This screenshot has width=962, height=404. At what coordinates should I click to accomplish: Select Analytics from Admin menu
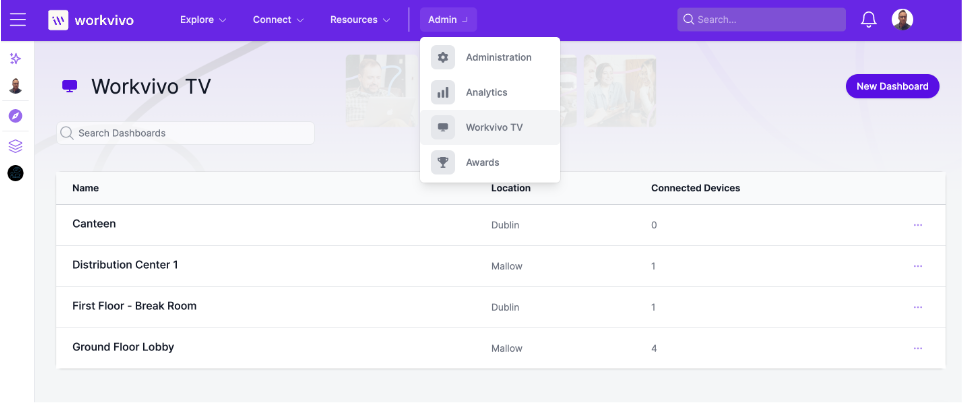click(490, 93)
